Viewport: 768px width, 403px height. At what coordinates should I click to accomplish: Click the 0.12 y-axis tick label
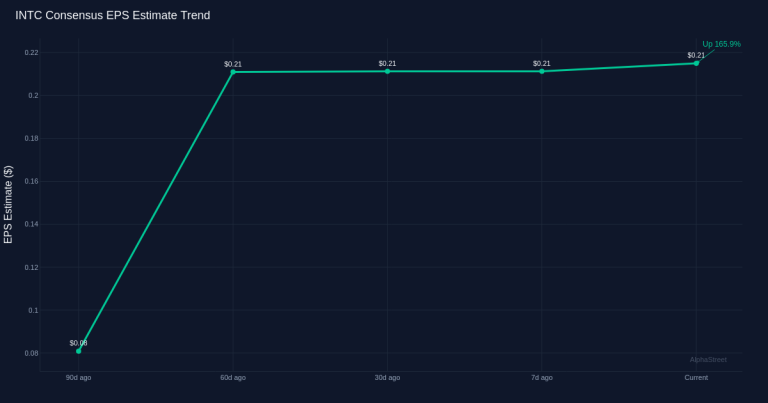(31, 267)
